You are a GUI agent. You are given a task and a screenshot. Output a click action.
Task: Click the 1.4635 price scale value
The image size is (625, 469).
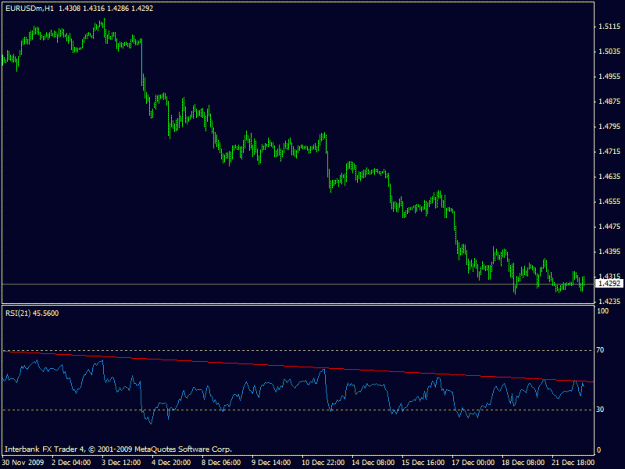click(x=609, y=177)
